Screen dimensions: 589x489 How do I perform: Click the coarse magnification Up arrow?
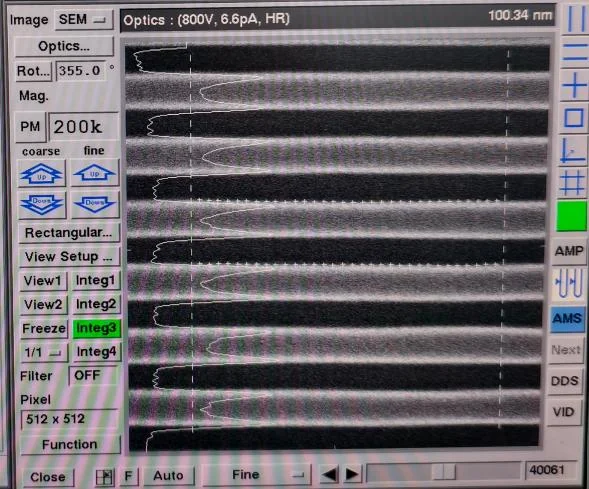click(41, 173)
